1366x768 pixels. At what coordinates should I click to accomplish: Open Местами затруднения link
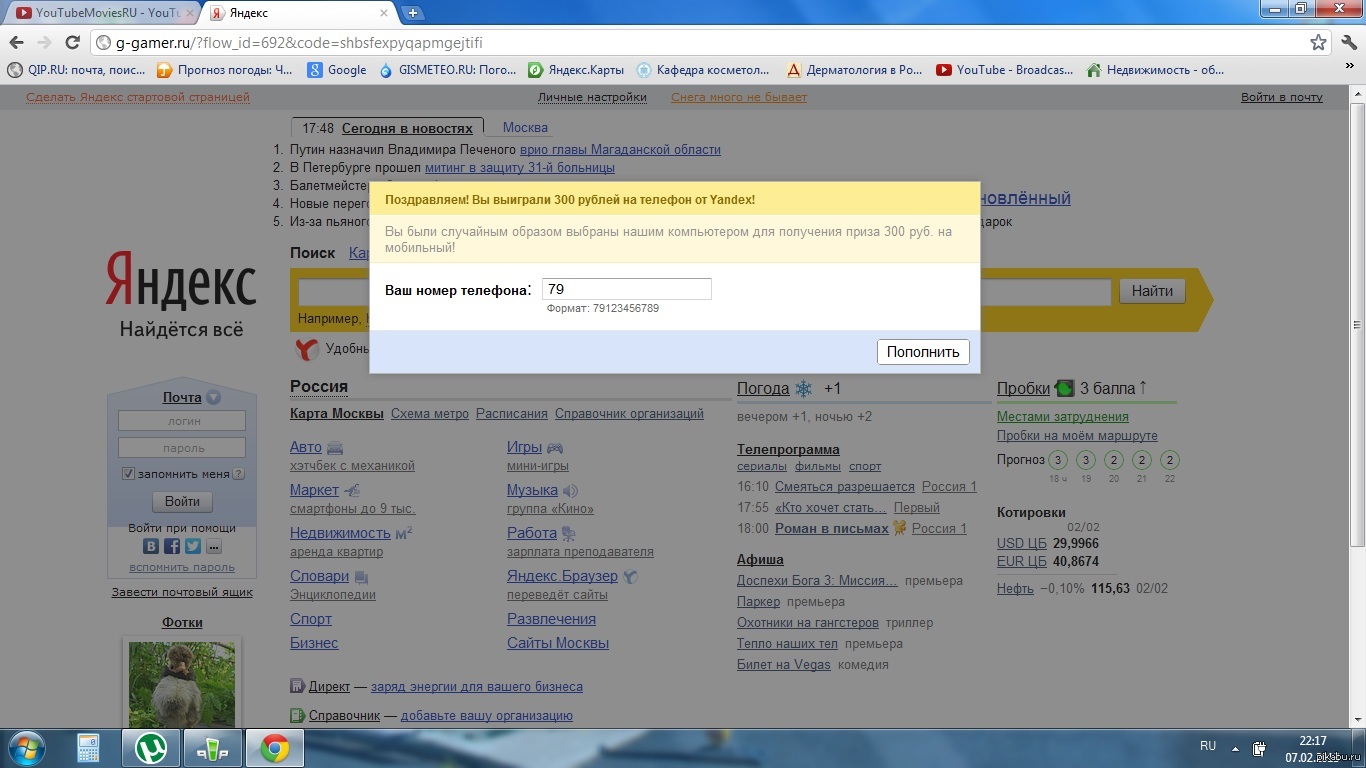pyautogui.click(x=1063, y=416)
